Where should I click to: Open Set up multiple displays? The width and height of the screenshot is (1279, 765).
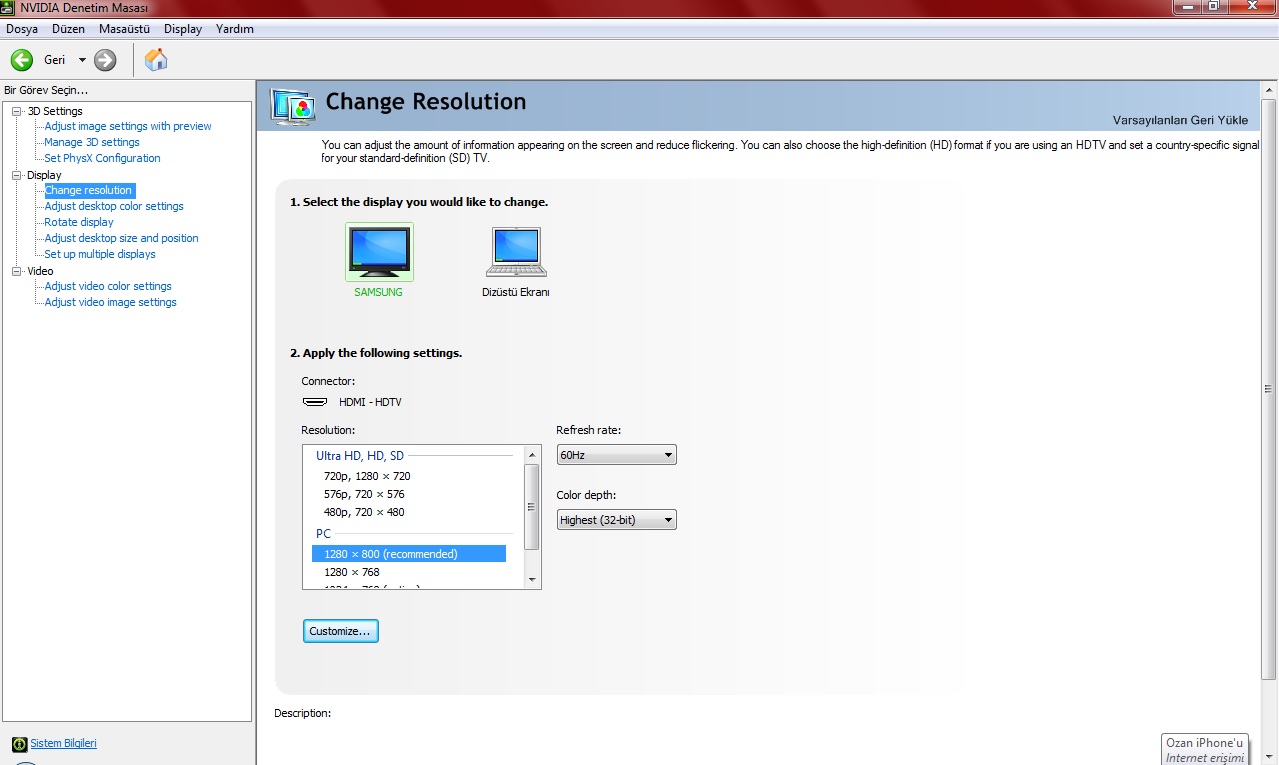pos(100,254)
